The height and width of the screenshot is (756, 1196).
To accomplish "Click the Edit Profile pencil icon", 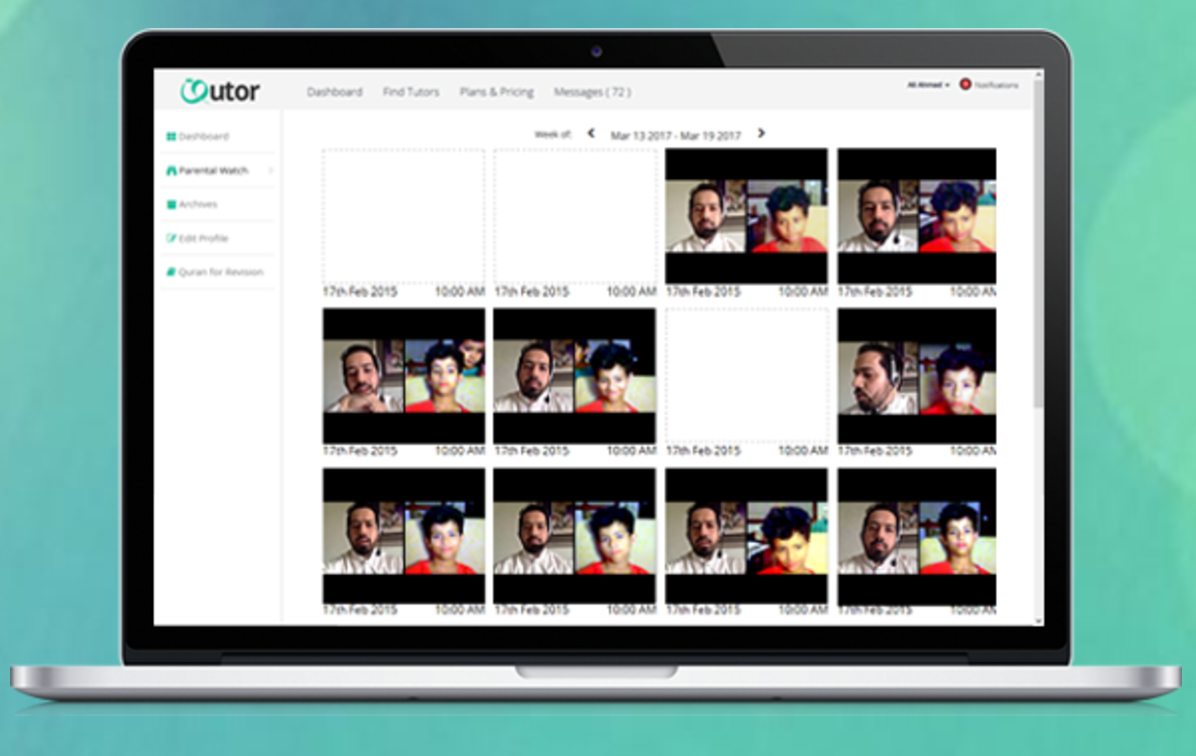I will (x=170, y=238).
